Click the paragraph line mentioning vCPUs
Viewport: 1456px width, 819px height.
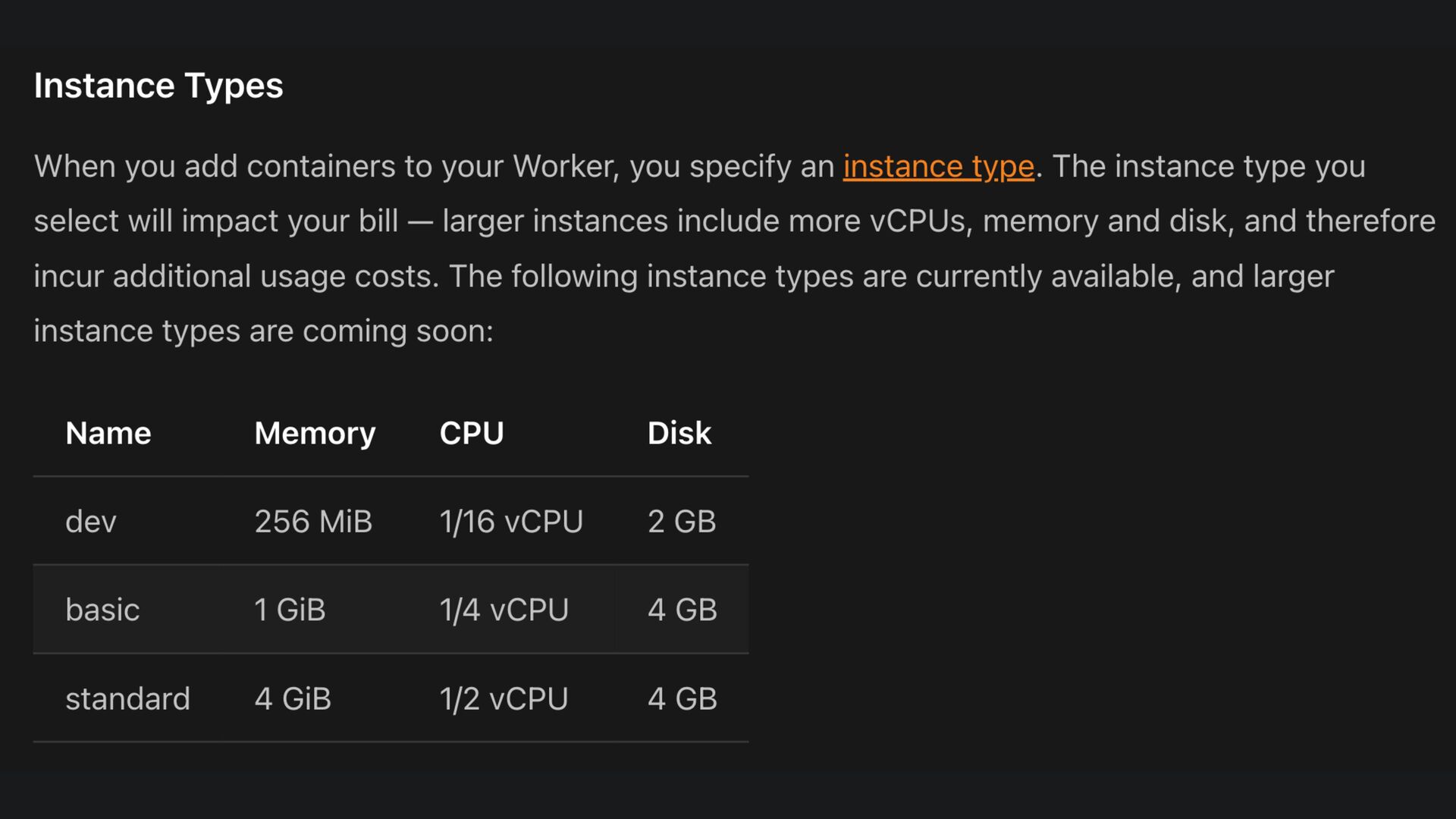[734, 221]
